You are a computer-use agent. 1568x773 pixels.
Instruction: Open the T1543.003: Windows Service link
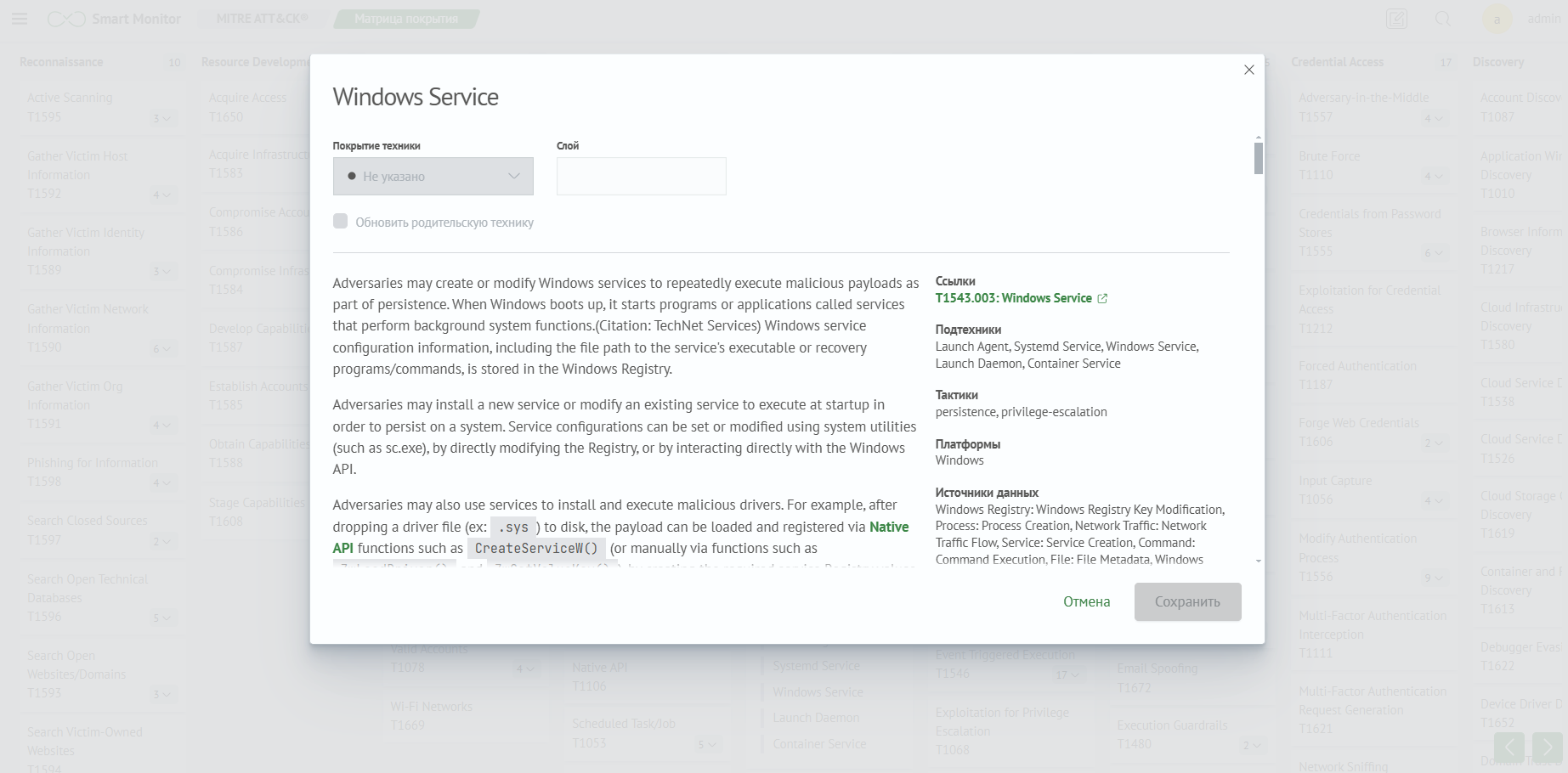[x=1013, y=298]
